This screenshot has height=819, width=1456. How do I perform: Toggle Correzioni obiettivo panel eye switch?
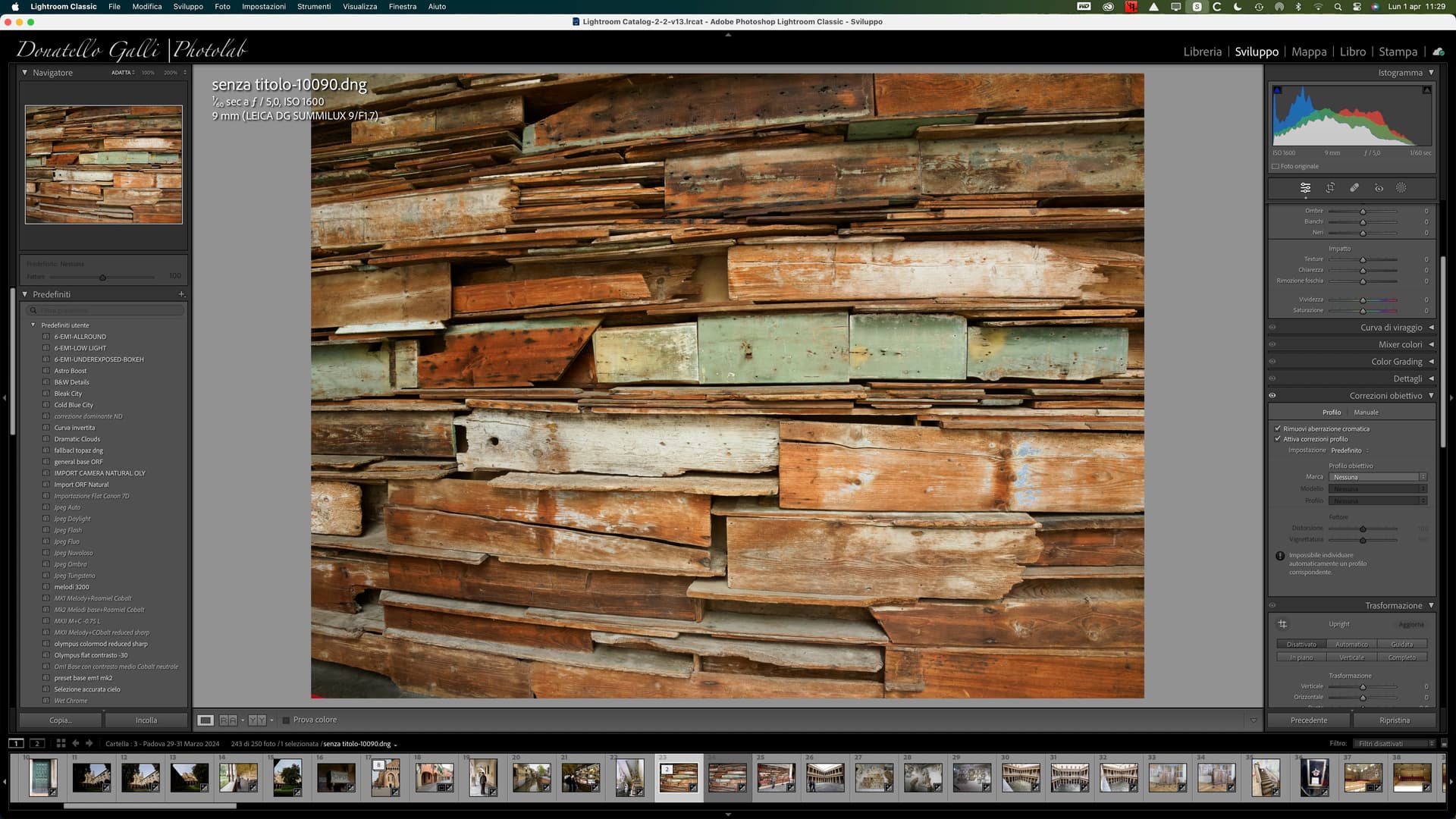[x=1272, y=395]
